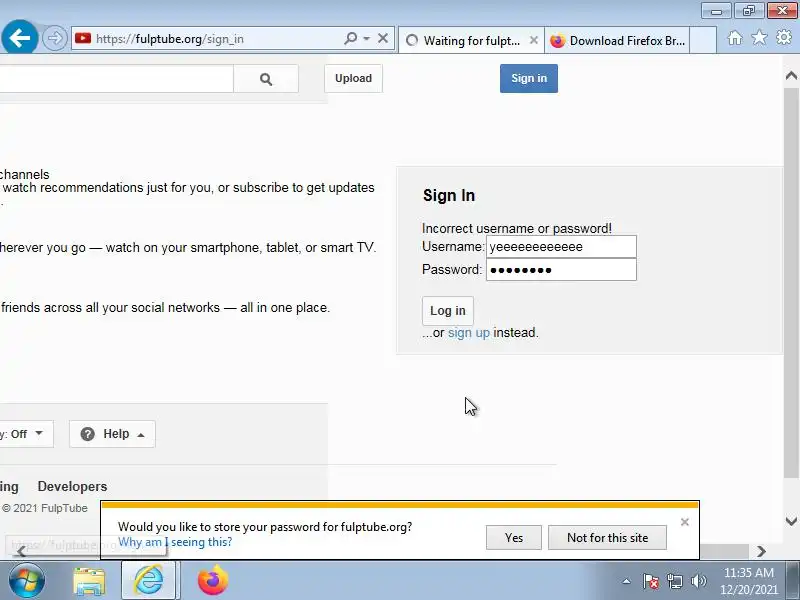The width and height of the screenshot is (800, 600).
Task: Open the address bar autocomplete dropdown arrow
Action: (x=366, y=38)
